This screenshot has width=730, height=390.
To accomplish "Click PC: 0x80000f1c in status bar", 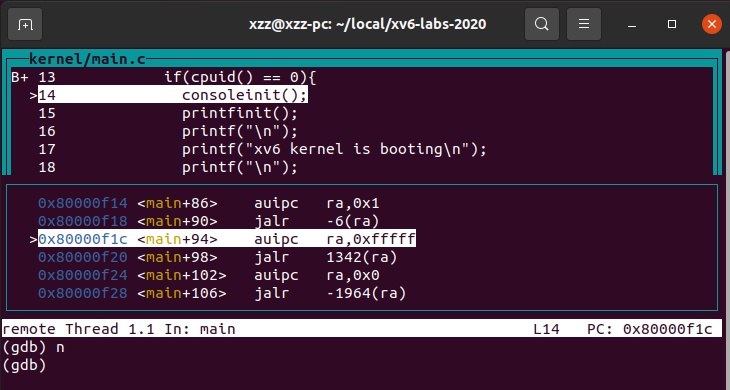I will tap(650, 329).
